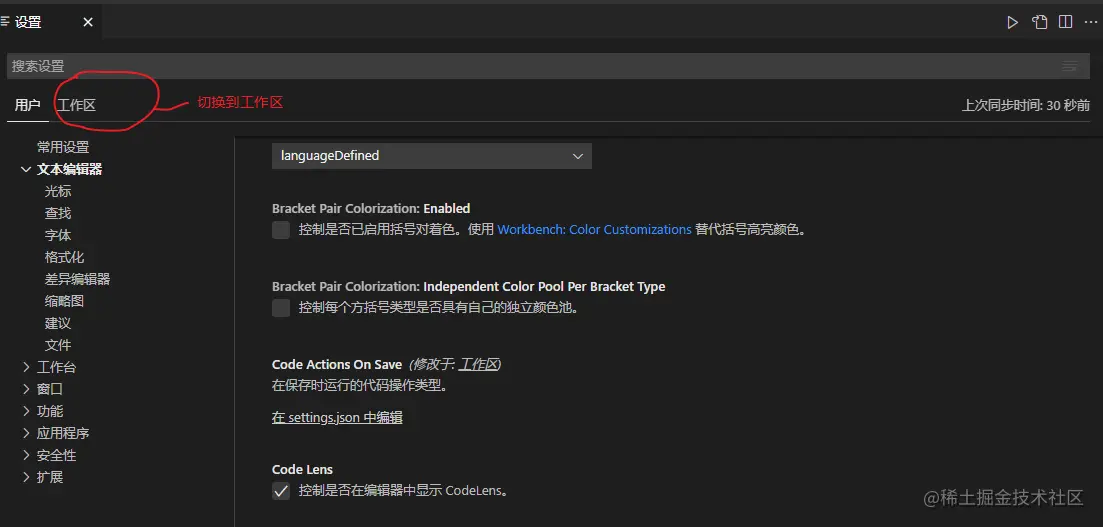Close the 设置 tab
The image size is (1103, 527).
point(88,23)
